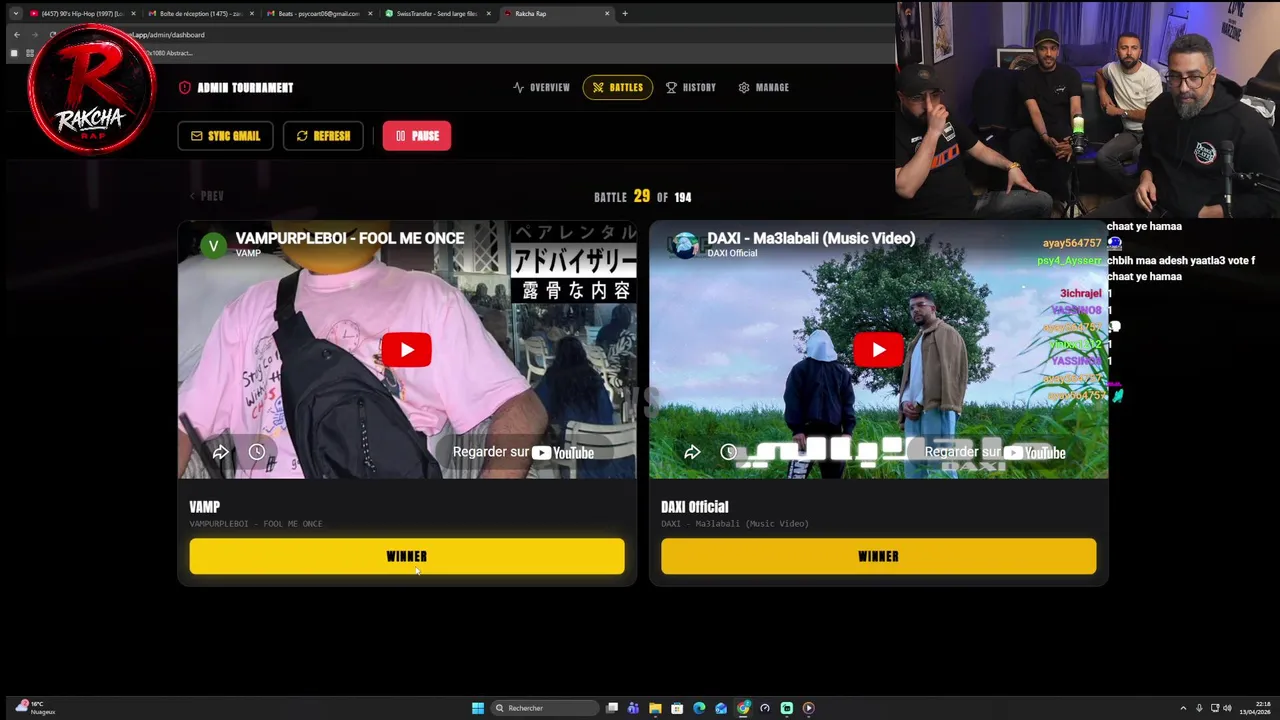1280x720 pixels.
Task: Open the Windows Start menu
Action: pos(478,708)
